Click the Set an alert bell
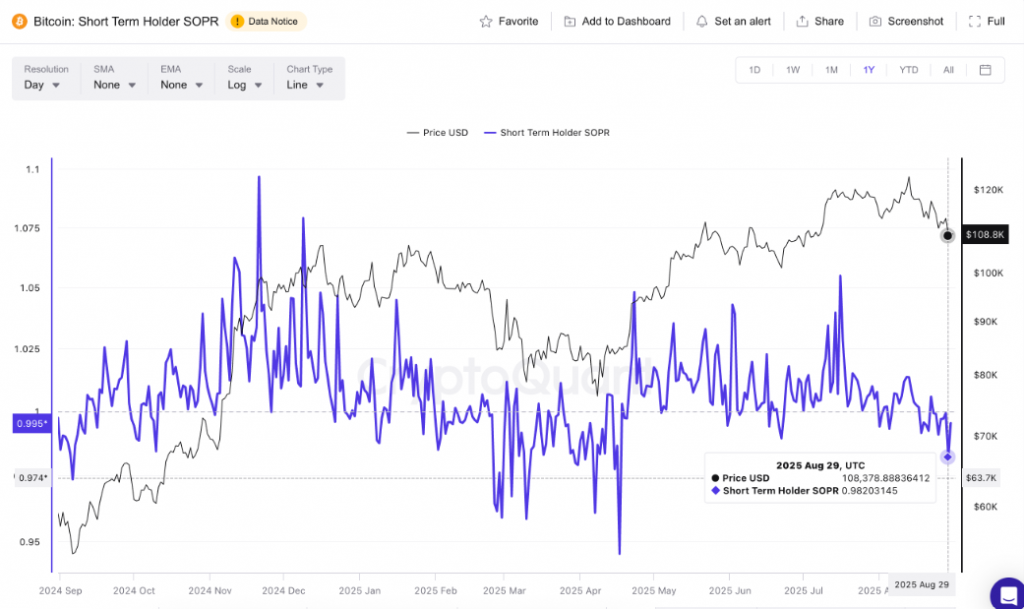This screenshot has width=1024, height=609. [x=702, y=21]
